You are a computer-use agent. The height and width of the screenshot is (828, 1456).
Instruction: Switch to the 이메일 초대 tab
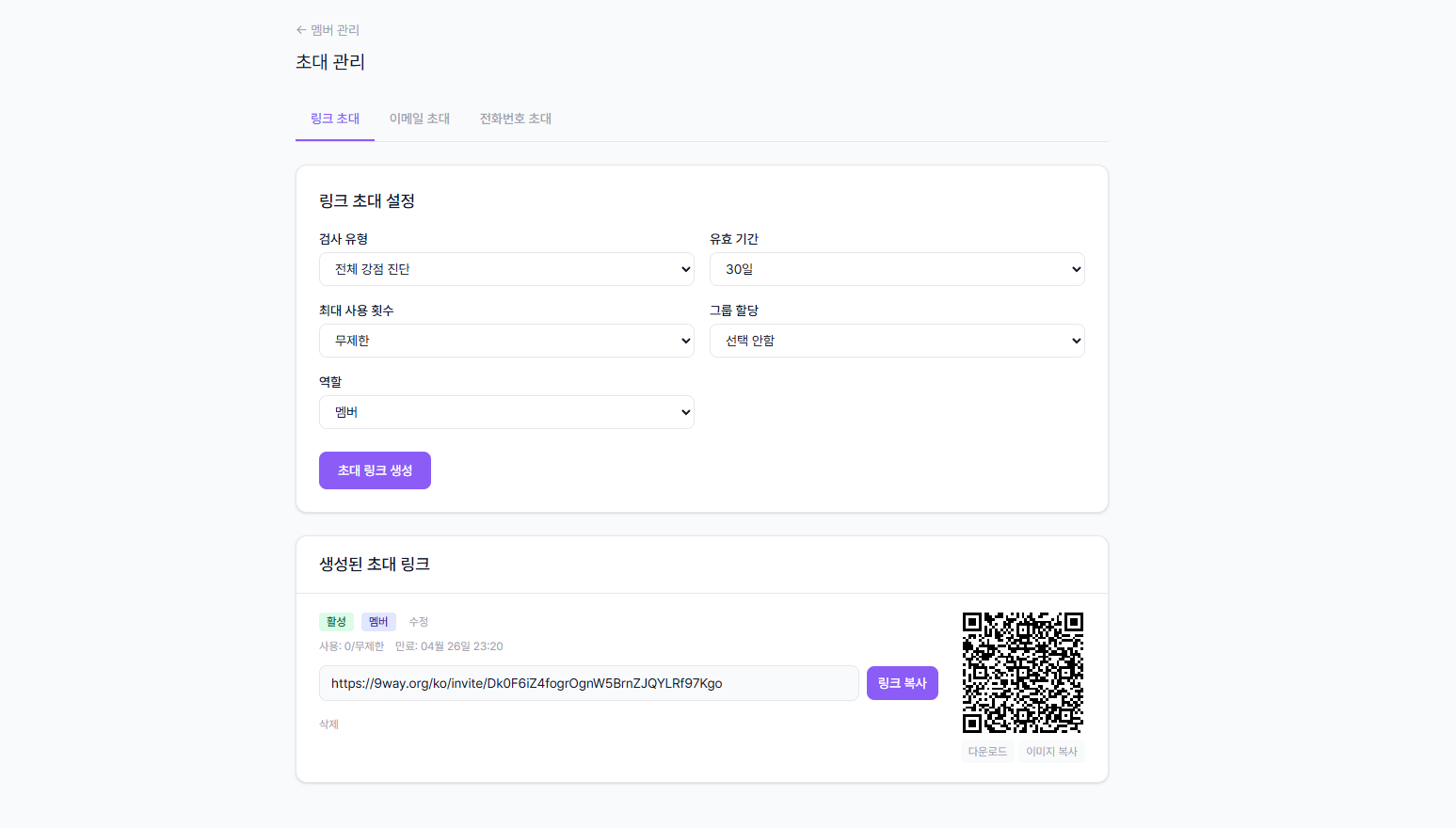coord(419,119)
